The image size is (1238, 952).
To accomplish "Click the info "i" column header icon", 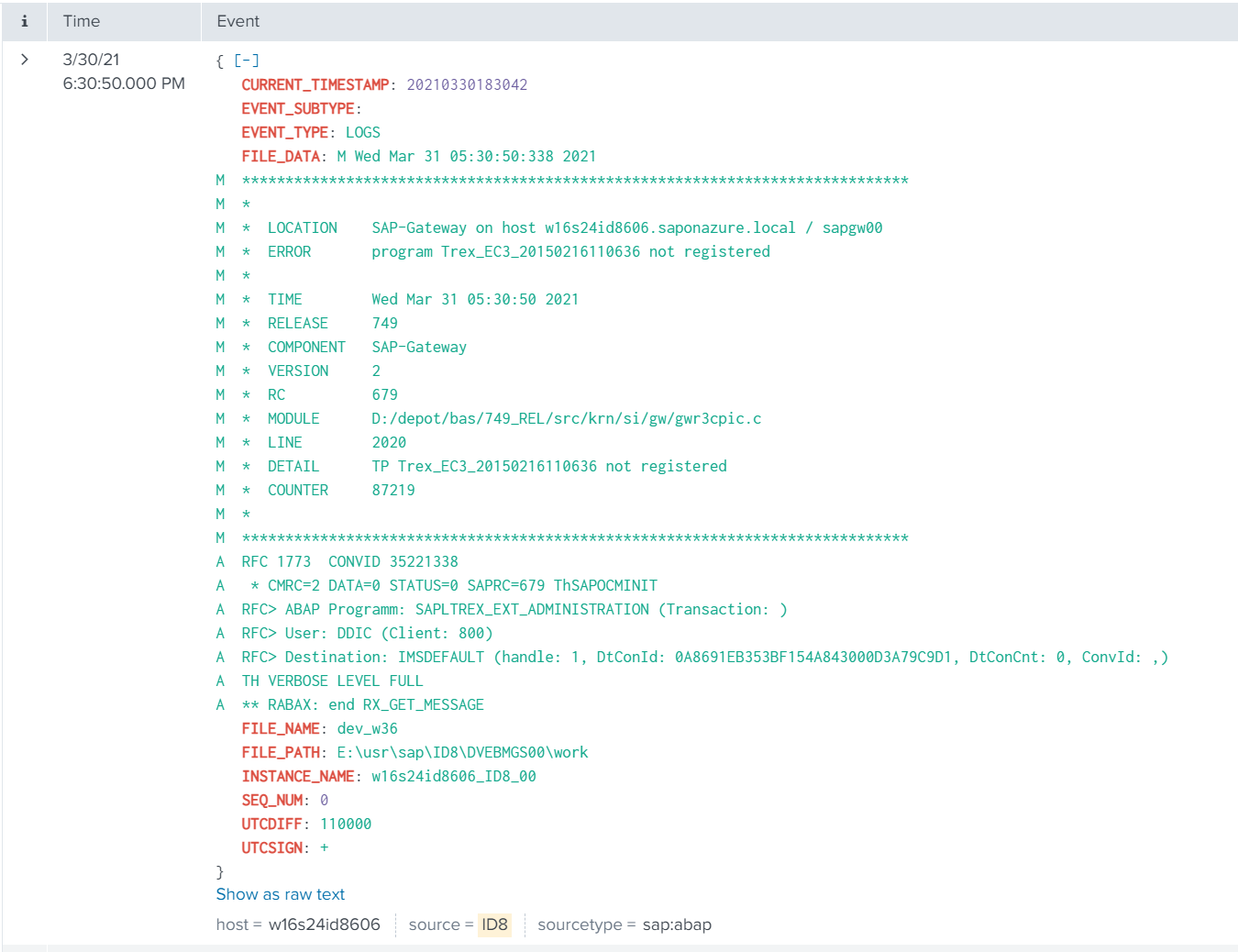I will [25, 21].
